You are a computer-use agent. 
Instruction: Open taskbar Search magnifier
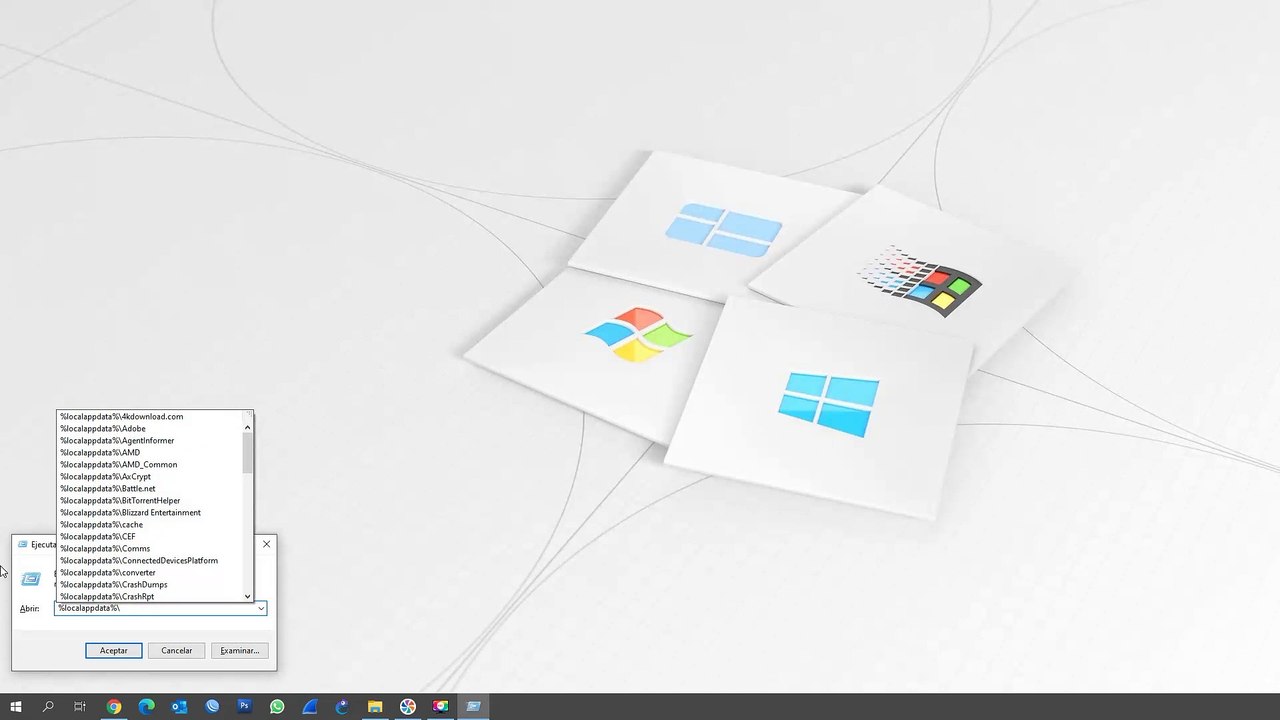click(x=48, y=707)
